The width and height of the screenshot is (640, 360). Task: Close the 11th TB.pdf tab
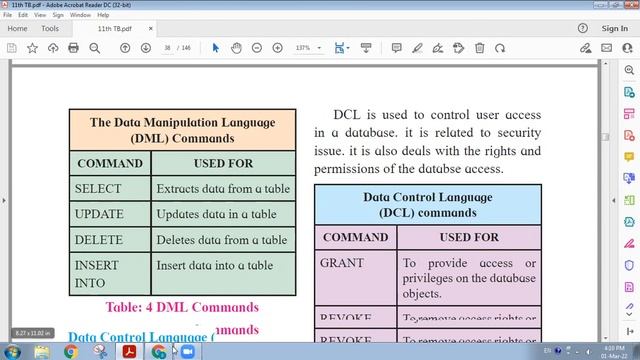pos(151,29)
